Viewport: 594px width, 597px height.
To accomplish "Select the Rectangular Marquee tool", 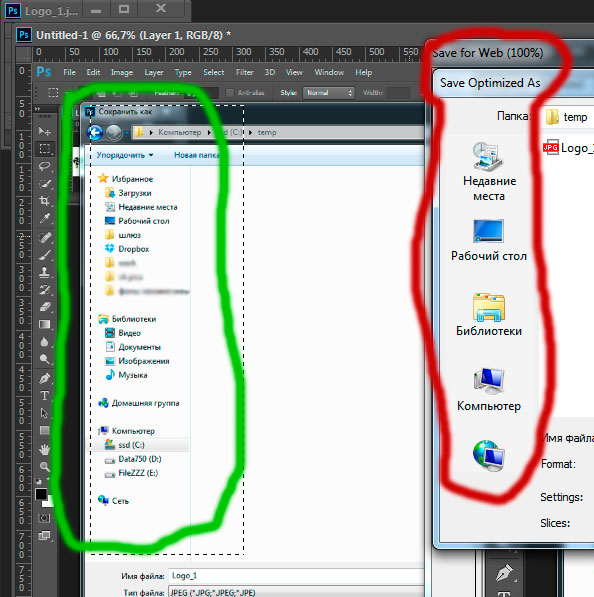I will coord(45,149).
